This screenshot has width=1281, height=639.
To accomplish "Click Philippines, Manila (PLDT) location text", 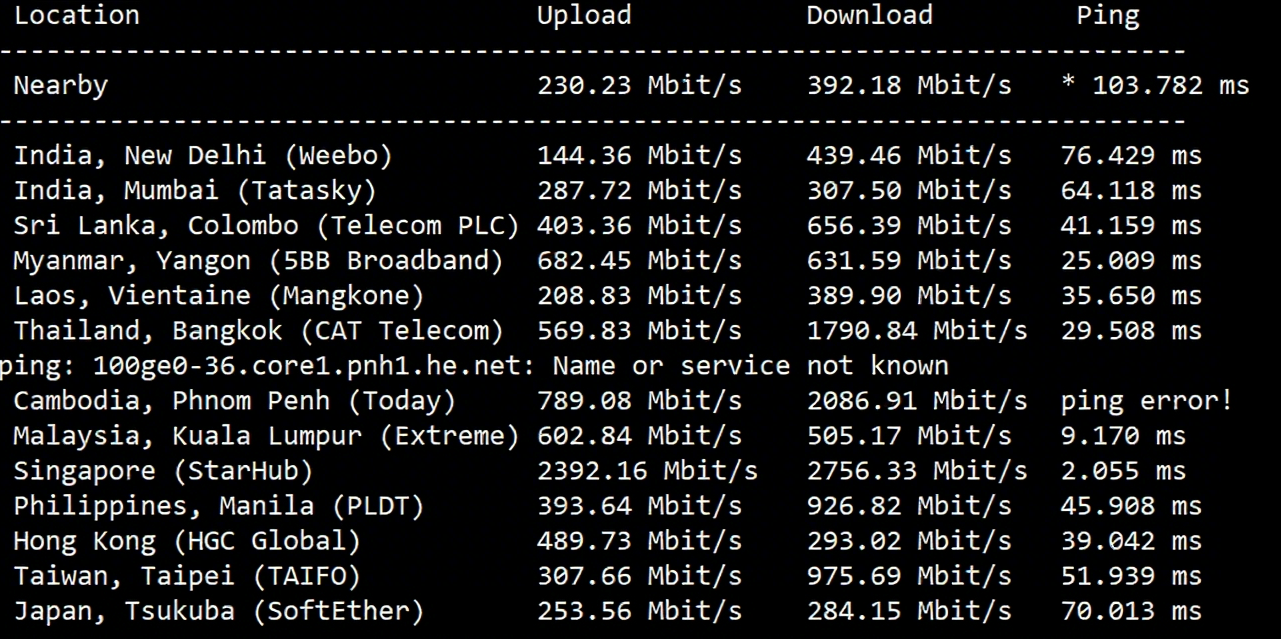I will (x=219, y=506).
